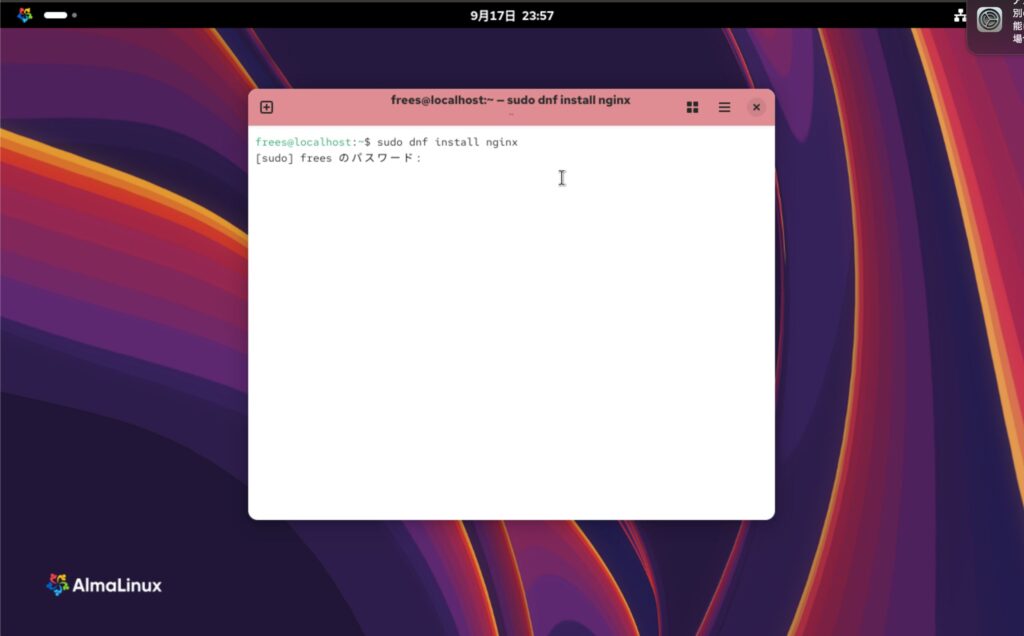
Task: Focus the sudo password prompt line
Action: point(338,158)
